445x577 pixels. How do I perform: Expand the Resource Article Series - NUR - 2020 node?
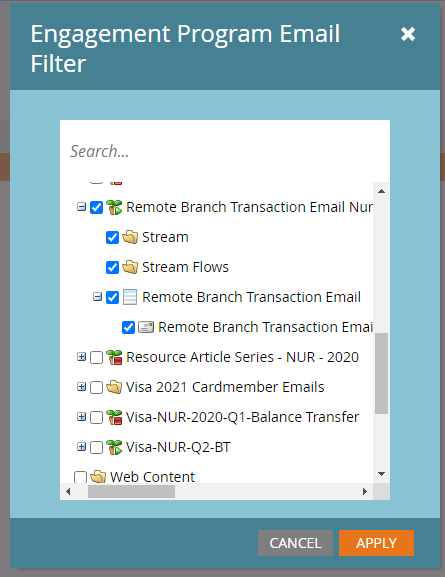click(x=81, y=357)
